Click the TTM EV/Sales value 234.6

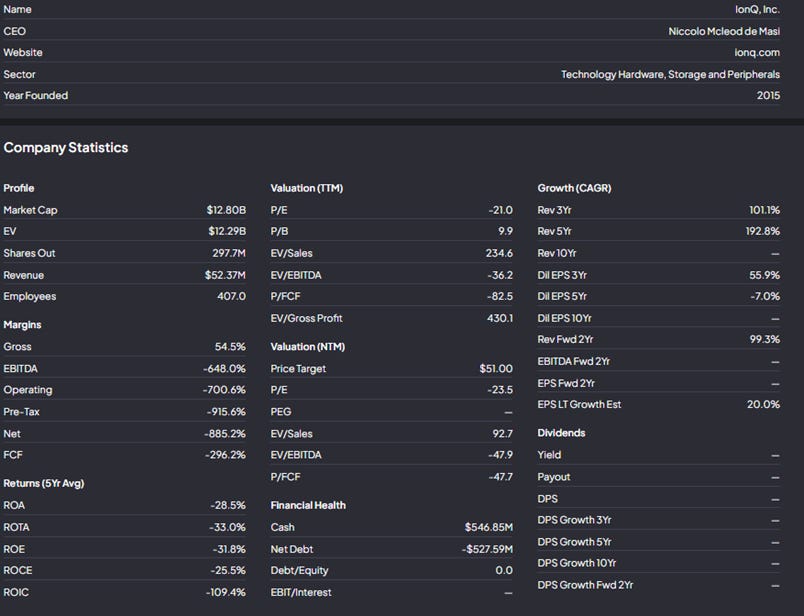[x=499, y=253]
